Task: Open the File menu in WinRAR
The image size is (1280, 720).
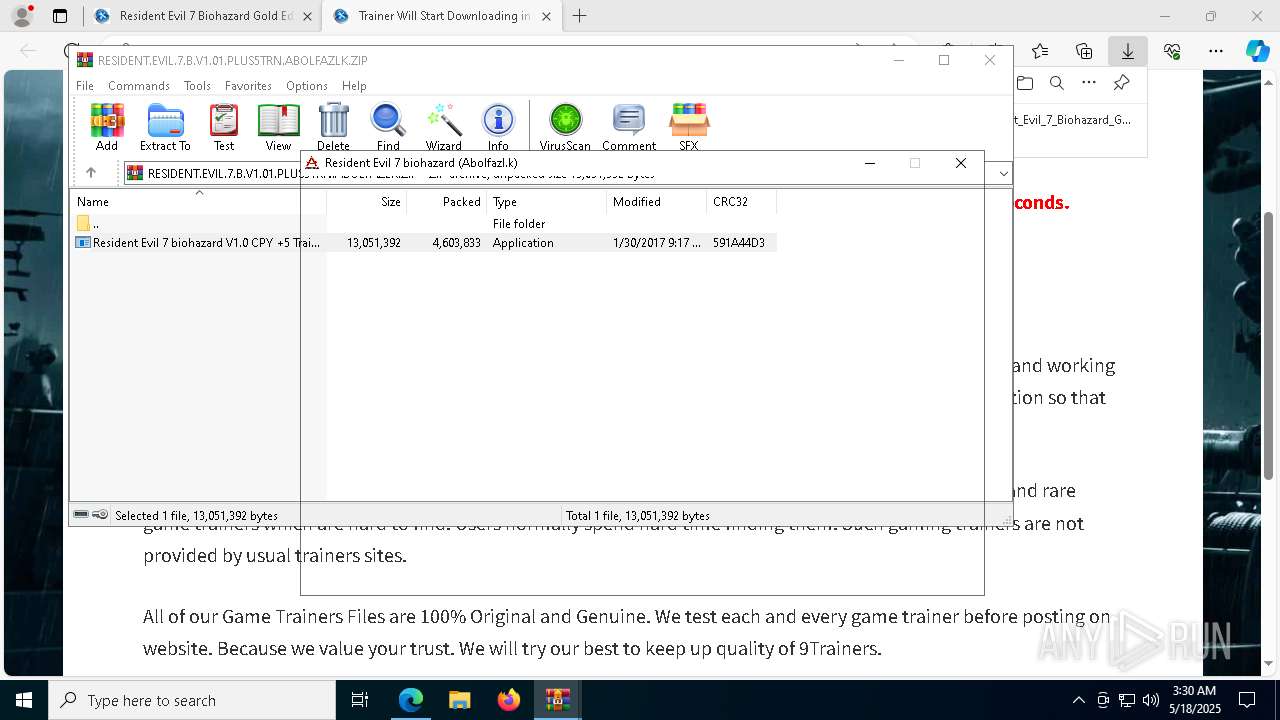Action: (x=85, y=86)
